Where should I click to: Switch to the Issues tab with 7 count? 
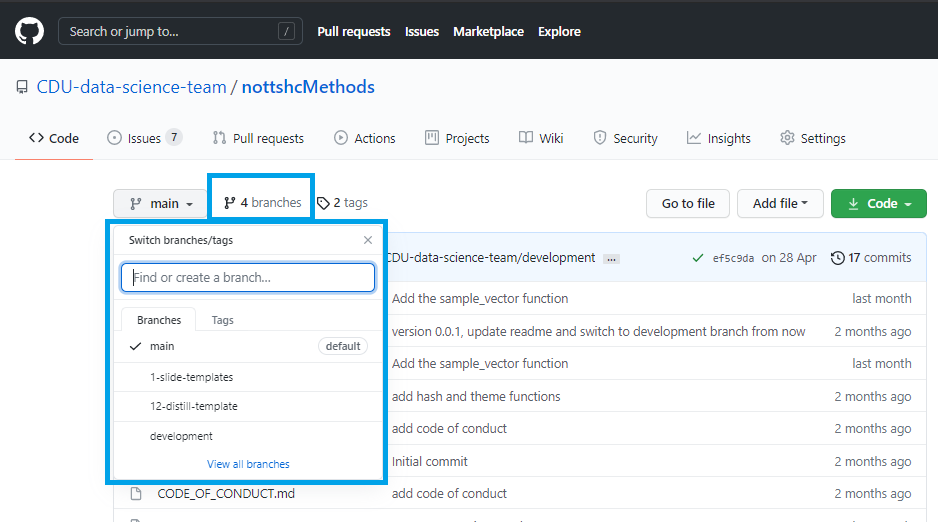point(144,138)
